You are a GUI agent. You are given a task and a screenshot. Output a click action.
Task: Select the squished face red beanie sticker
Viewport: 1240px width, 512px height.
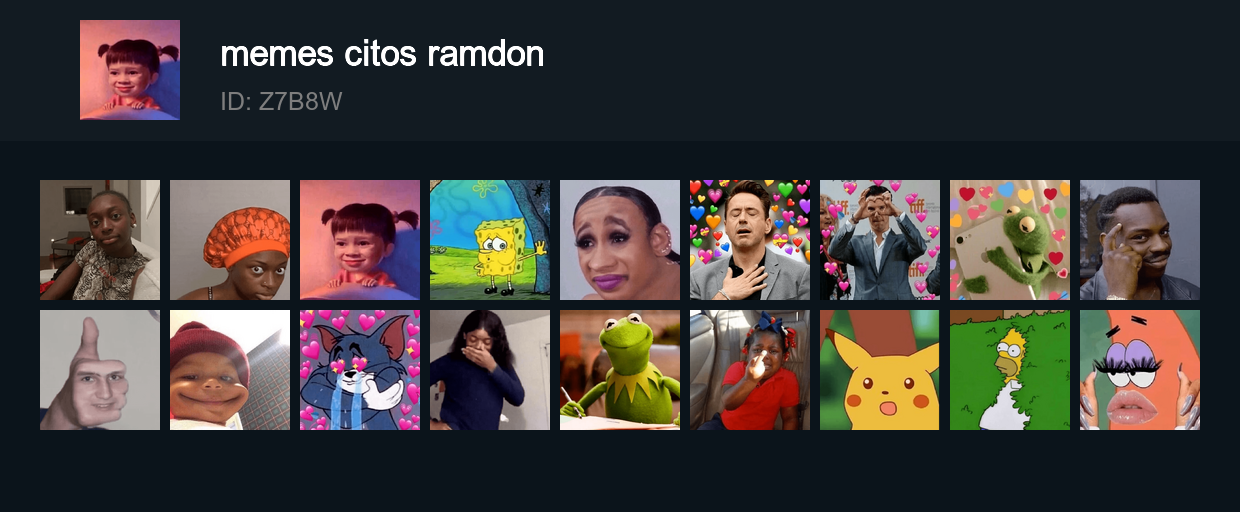(230, 370)
